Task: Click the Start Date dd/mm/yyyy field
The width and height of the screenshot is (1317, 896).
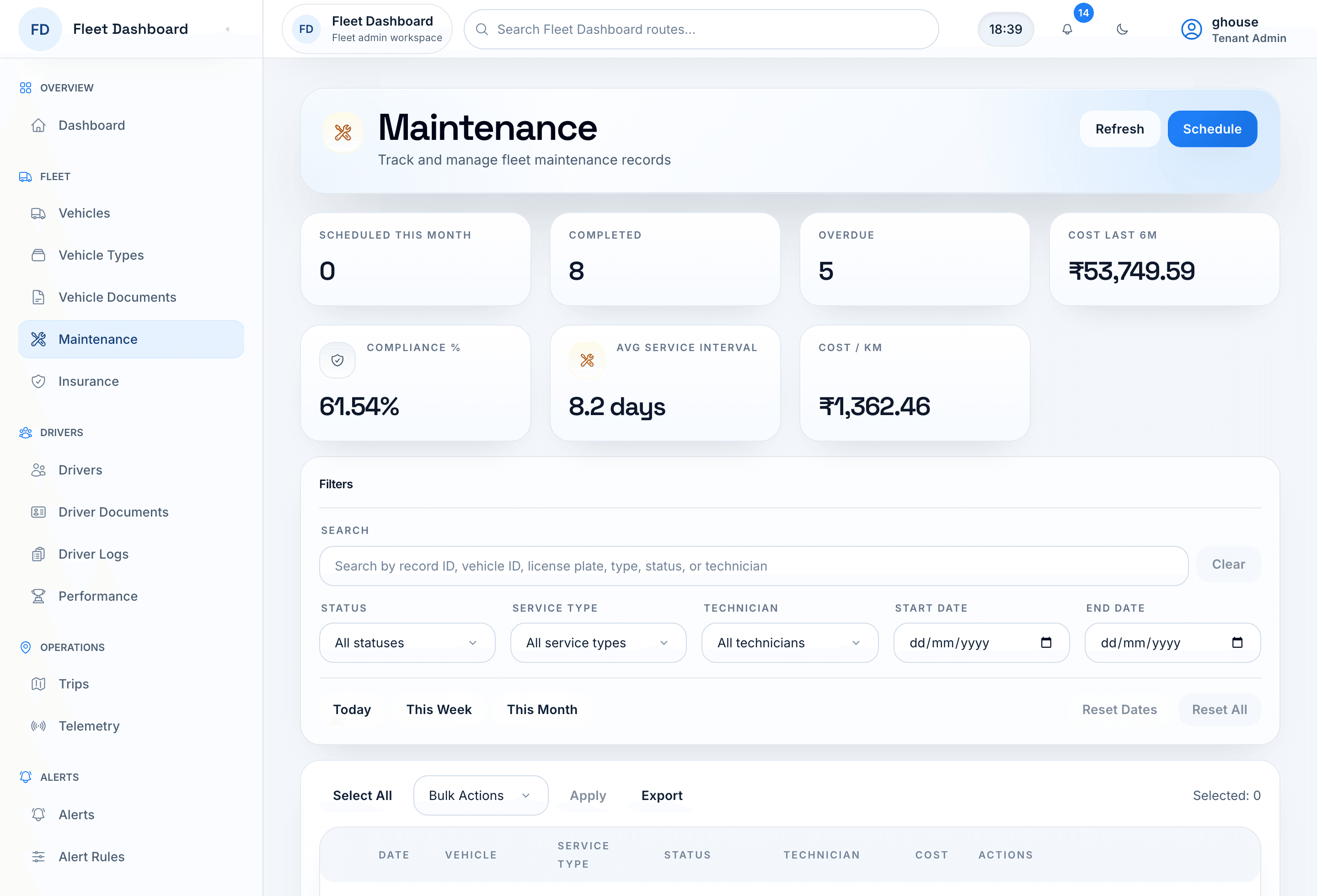Action: [x=981, y=643]
